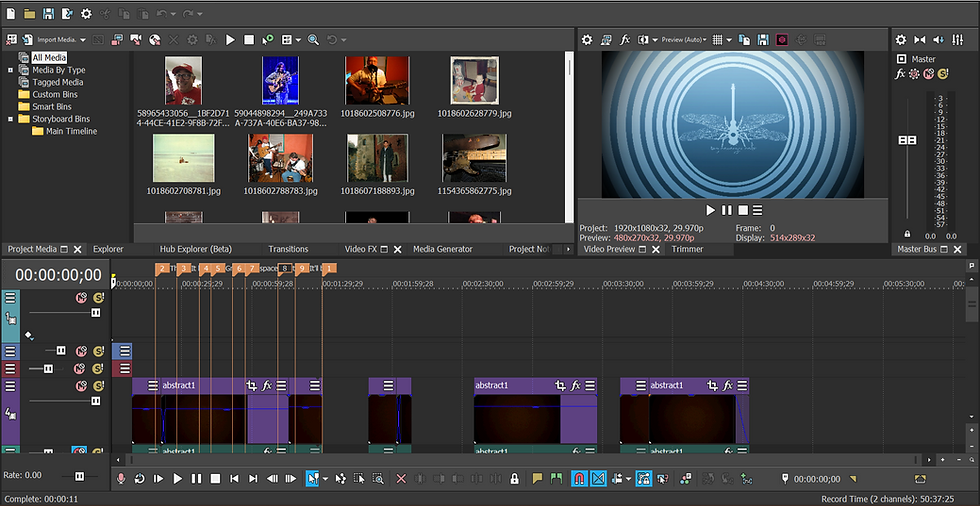This screenshot has height=506, width=980.
Task: Open project Properties gear in main toolbar
Action: pyautogui.click(x=86, y=13)
